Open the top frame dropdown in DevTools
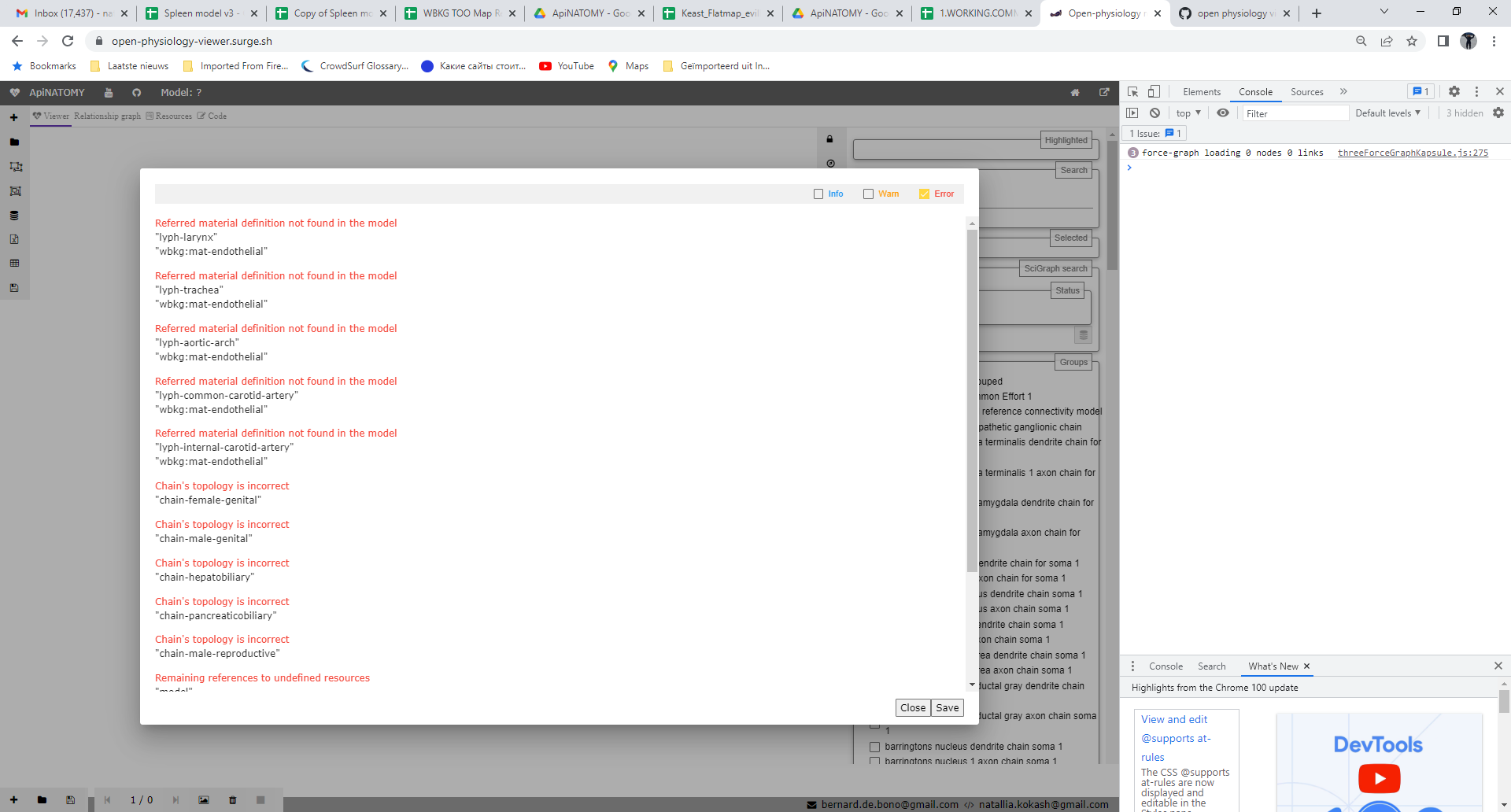The image size is (1511, 812). pyautogui.click(x=1187, y=113)
